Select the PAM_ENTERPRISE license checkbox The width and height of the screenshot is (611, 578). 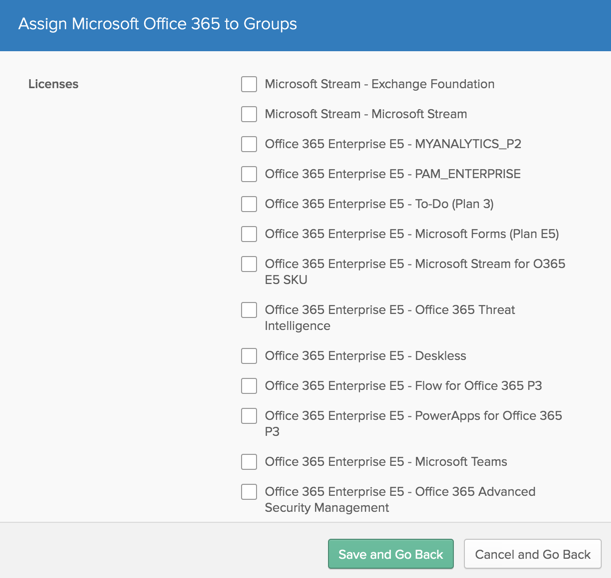[249, 174]
